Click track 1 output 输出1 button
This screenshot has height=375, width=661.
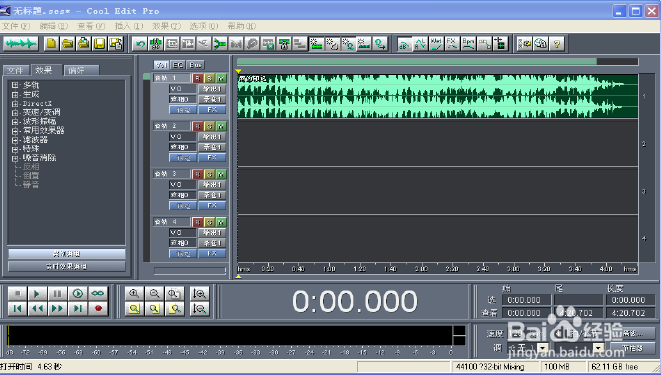212,89
